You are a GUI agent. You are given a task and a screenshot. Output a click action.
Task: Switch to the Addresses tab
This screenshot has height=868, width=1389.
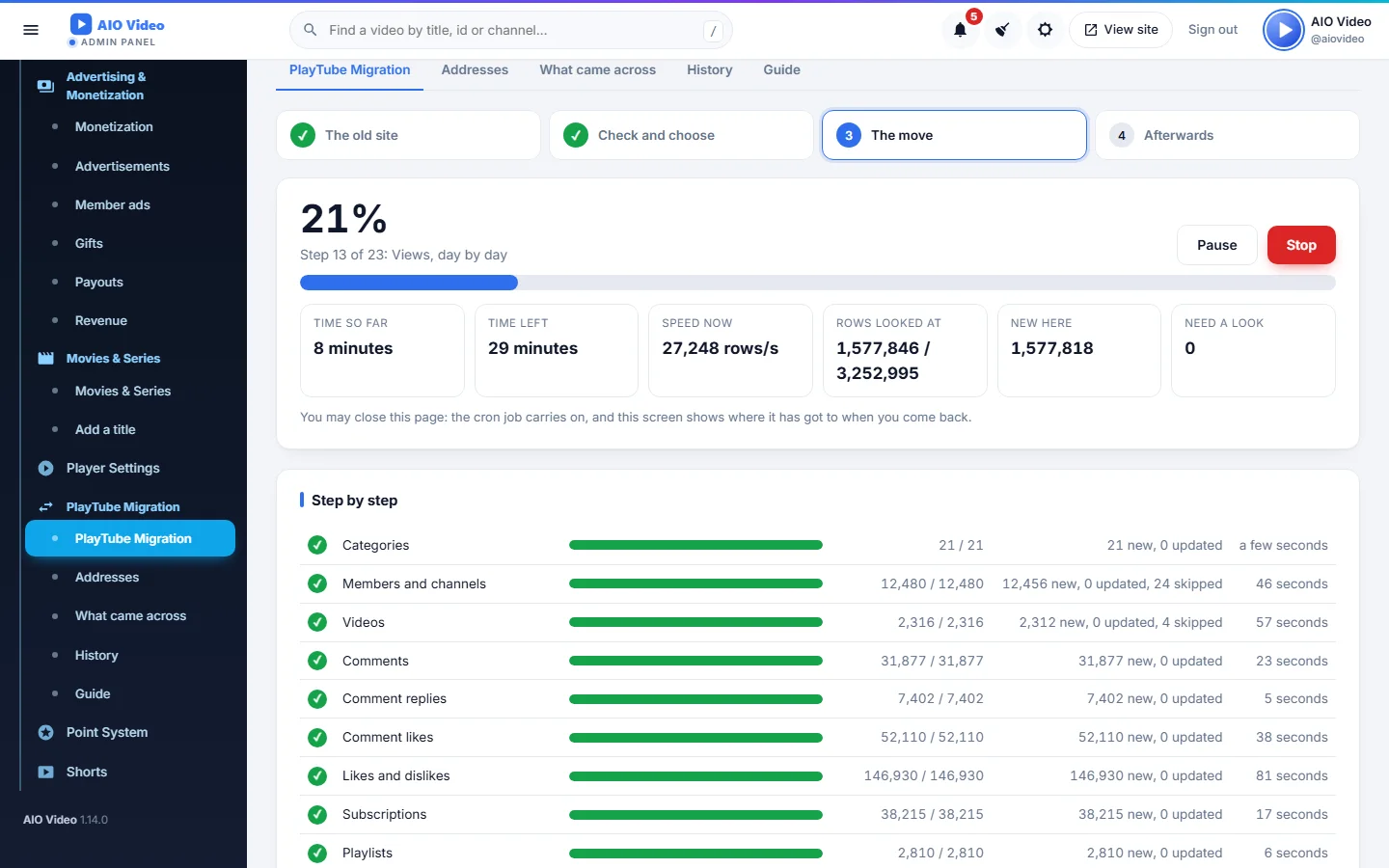(475, 69)
